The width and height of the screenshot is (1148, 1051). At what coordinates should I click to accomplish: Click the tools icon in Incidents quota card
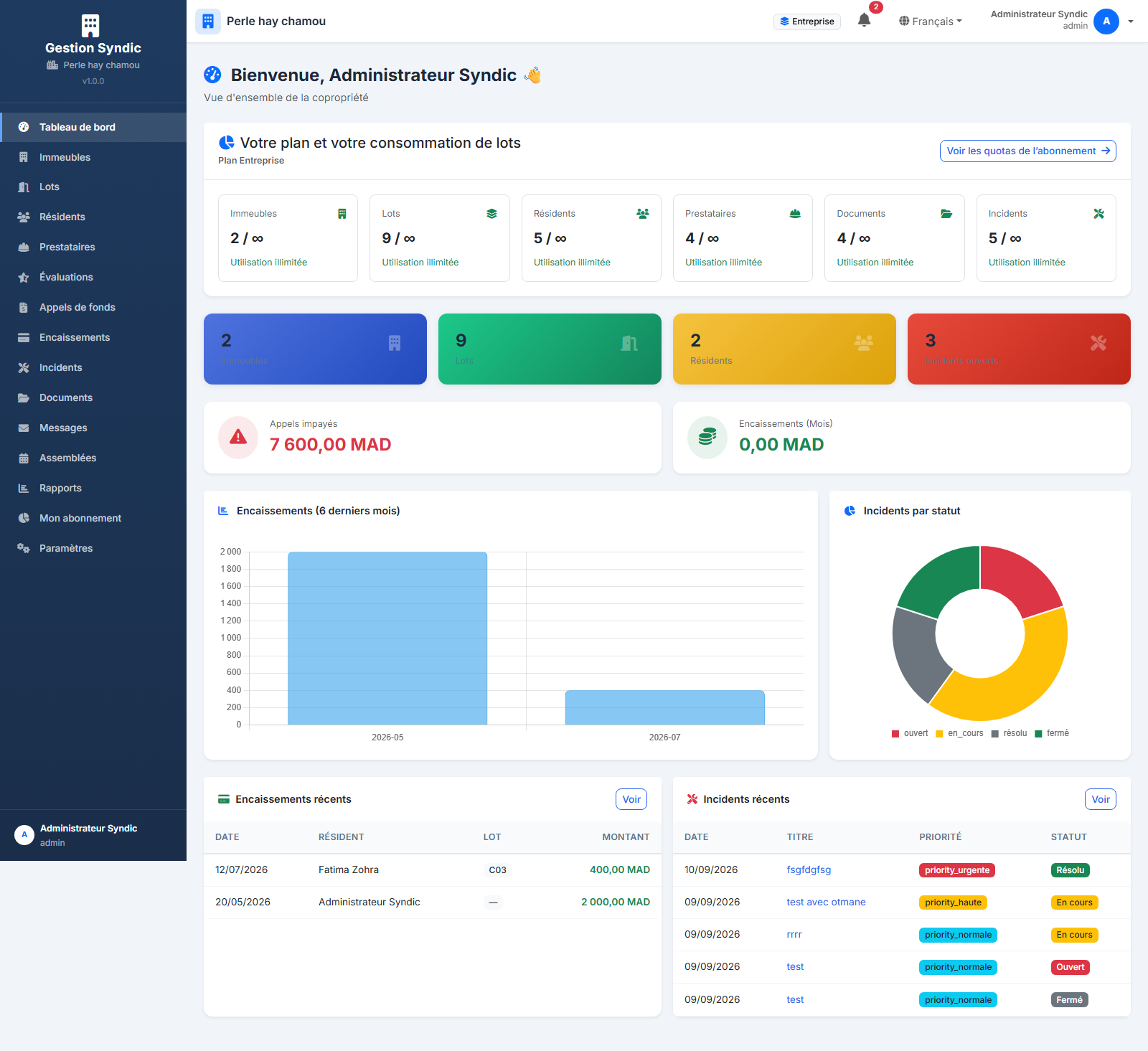(x=1098, y=214)
